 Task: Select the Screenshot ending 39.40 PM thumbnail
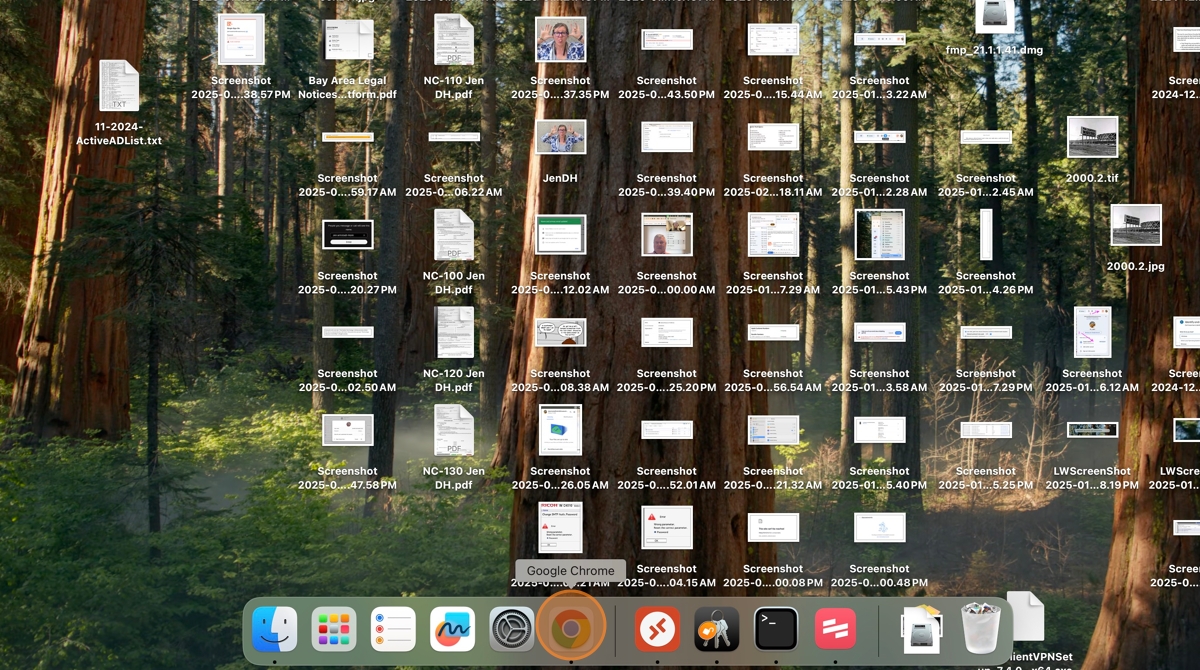[667, 137]
